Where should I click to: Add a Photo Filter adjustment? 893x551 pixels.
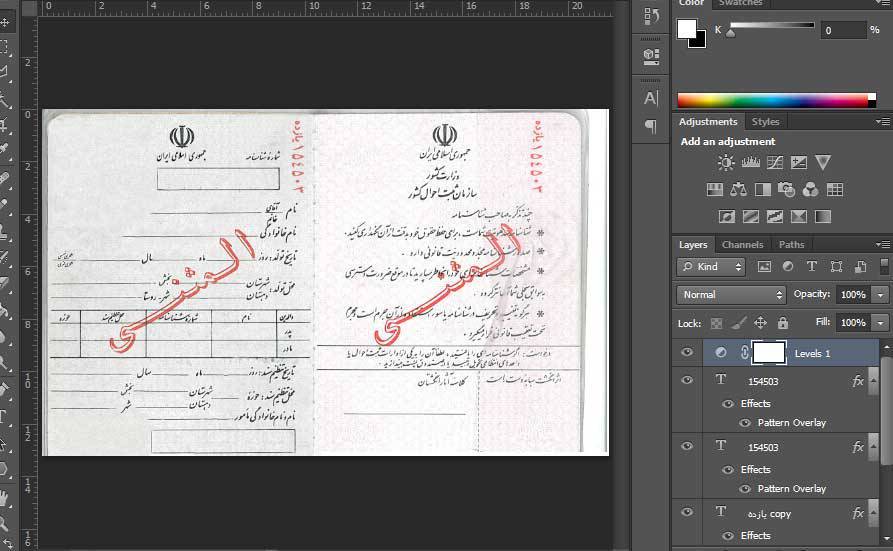[787, 190]
